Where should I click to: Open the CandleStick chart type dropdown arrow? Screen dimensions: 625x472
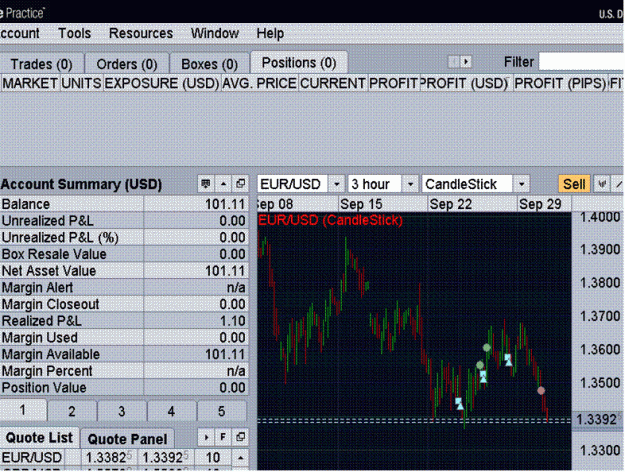point(521,184)
